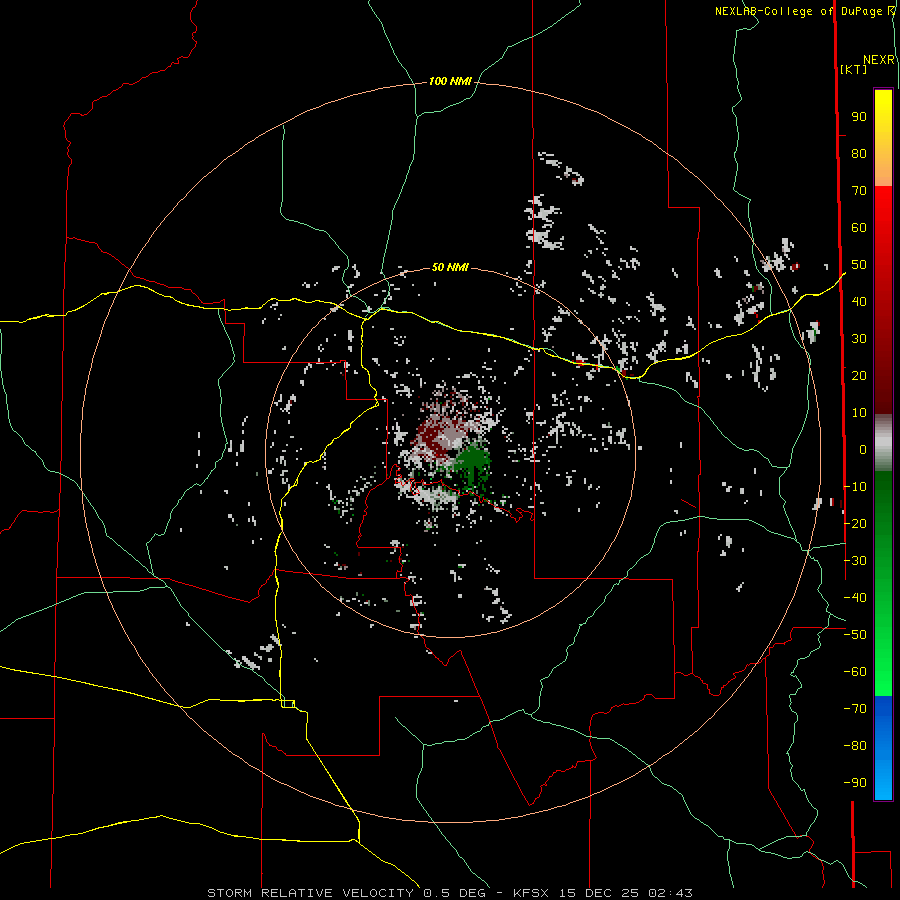Screen dimensions: 900x900
Task: Click the 100 NMI range ring label
Action: point(450,81)
